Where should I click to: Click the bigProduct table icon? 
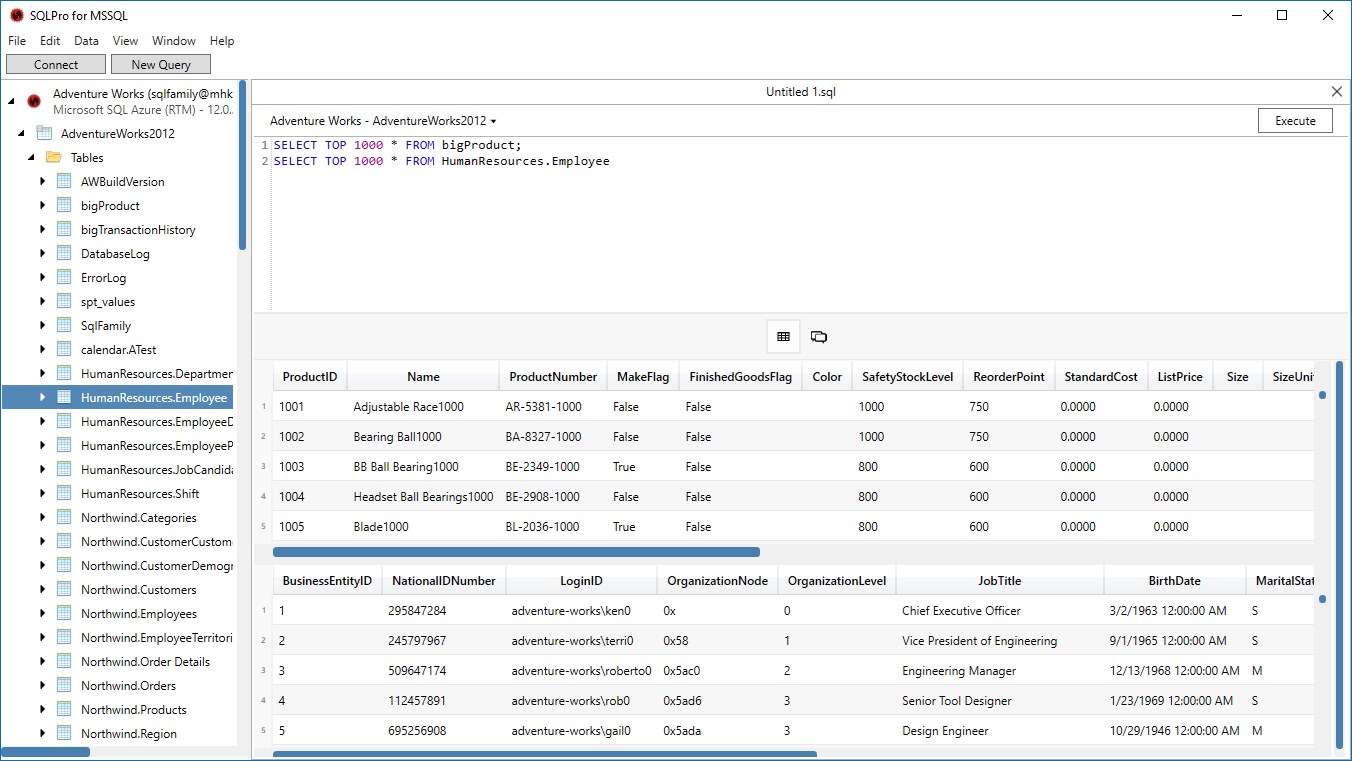(x=64, y=205)
